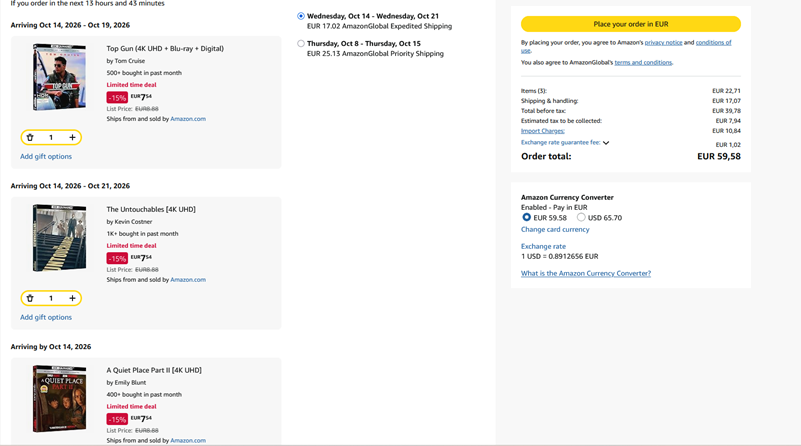Increase The Untouchables quantity with plus
The image size is (801, 446).
pos(73,298)
